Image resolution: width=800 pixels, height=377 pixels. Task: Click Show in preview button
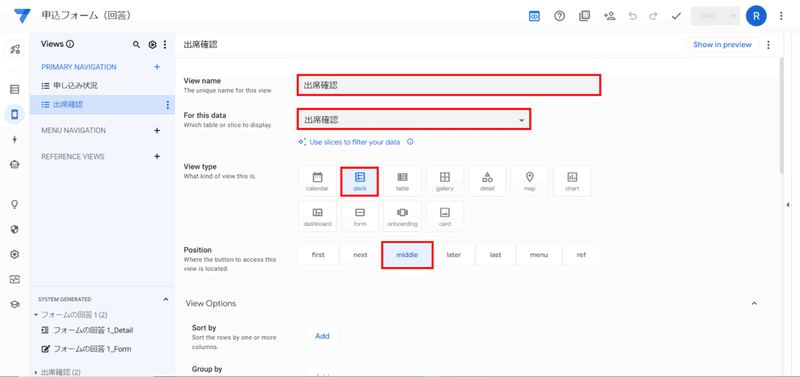(722, 45)
